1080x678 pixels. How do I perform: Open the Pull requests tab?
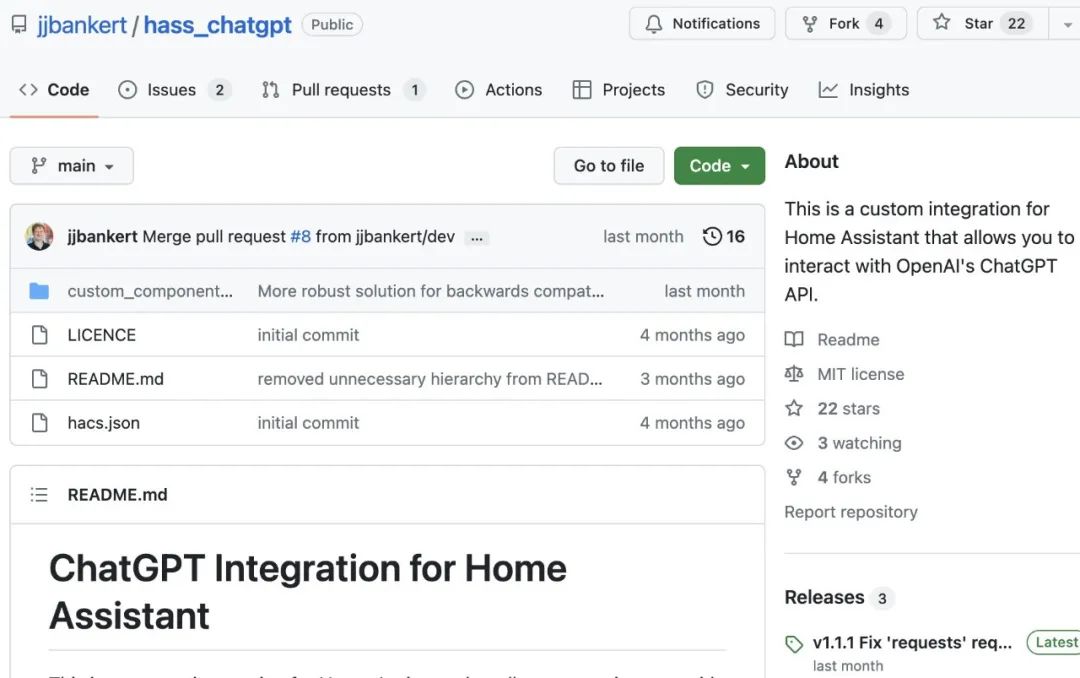(342, 90)
